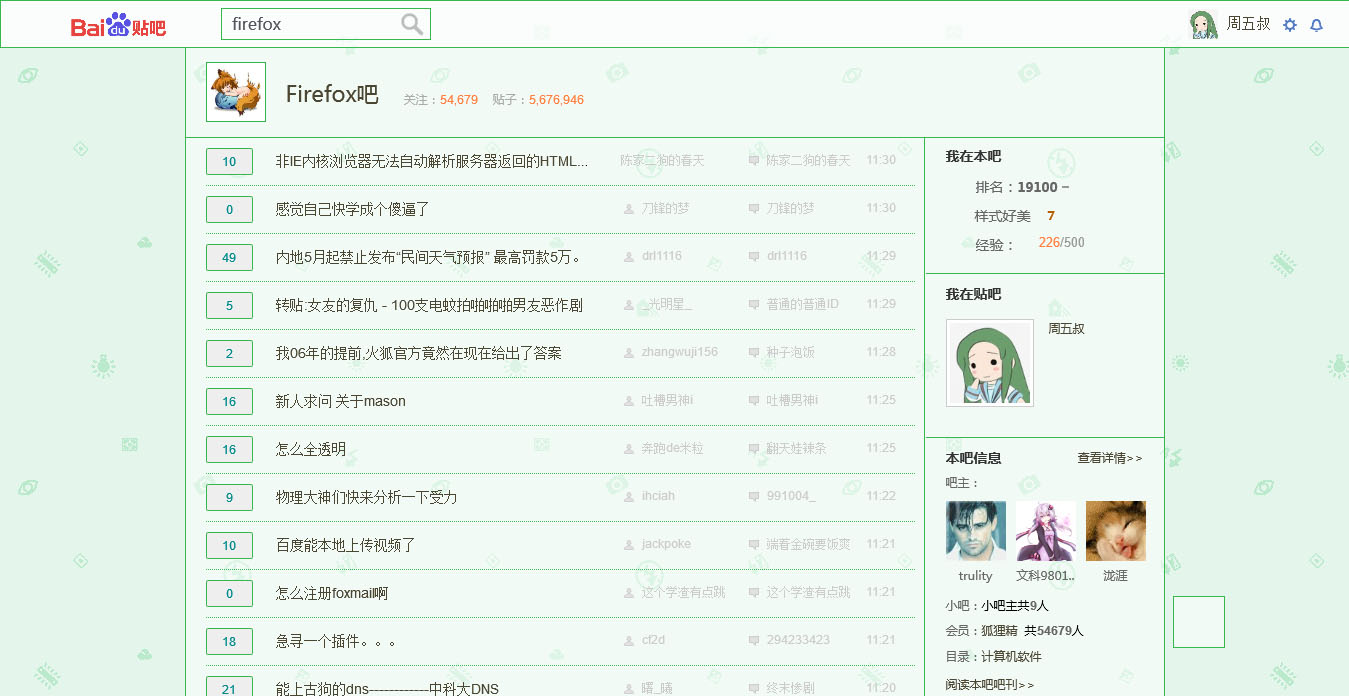The height and width of the screenshot is (696, 1349).
Task: Expand 阅读本吧吧刊>> at panel bottom
Action: pos(986,682)
